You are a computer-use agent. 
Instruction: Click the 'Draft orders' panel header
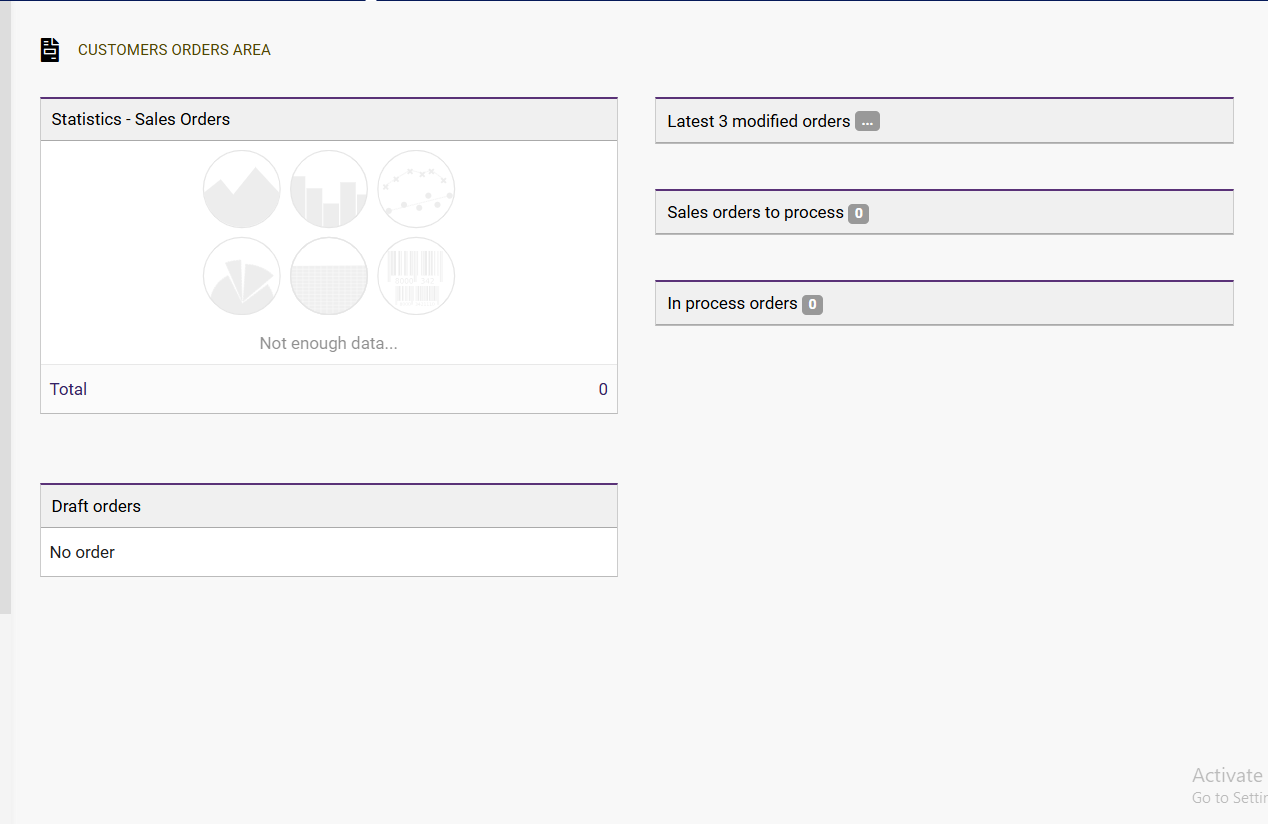(x=96, y=506)
